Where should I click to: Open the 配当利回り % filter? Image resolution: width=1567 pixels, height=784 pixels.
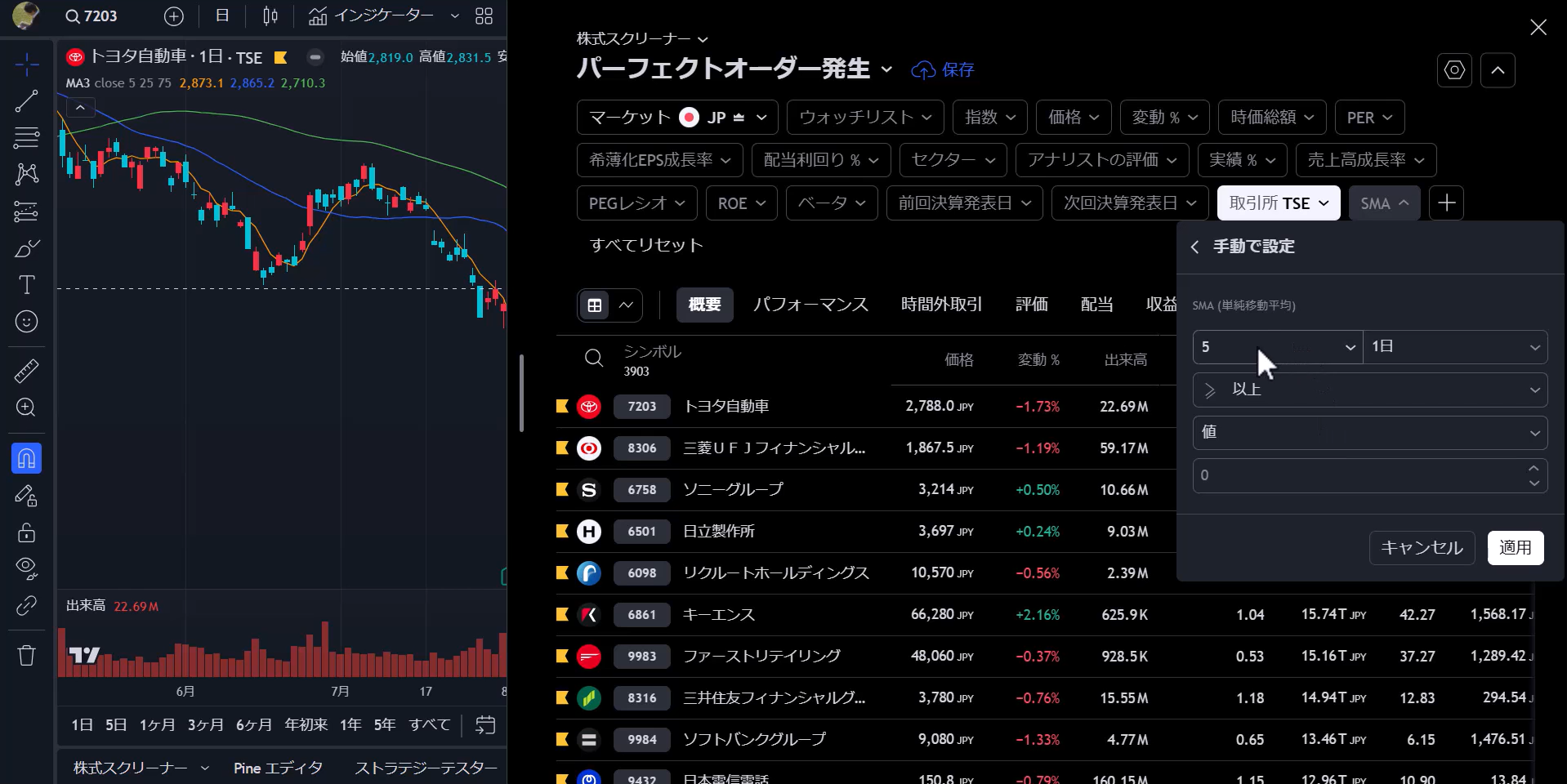(x=821, y=160)
